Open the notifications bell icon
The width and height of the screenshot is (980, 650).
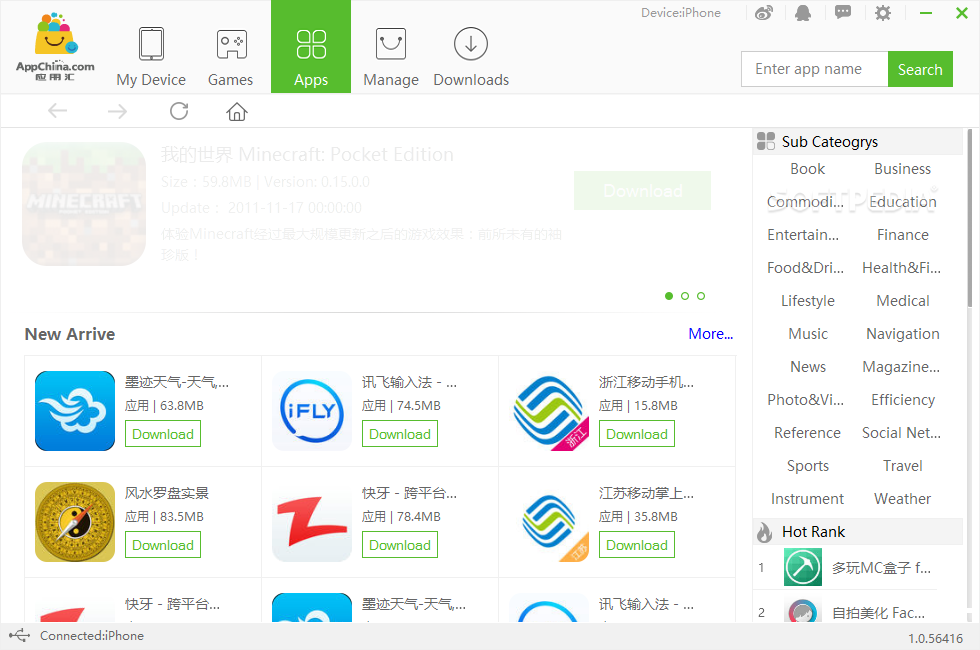(x=803, y=12)
